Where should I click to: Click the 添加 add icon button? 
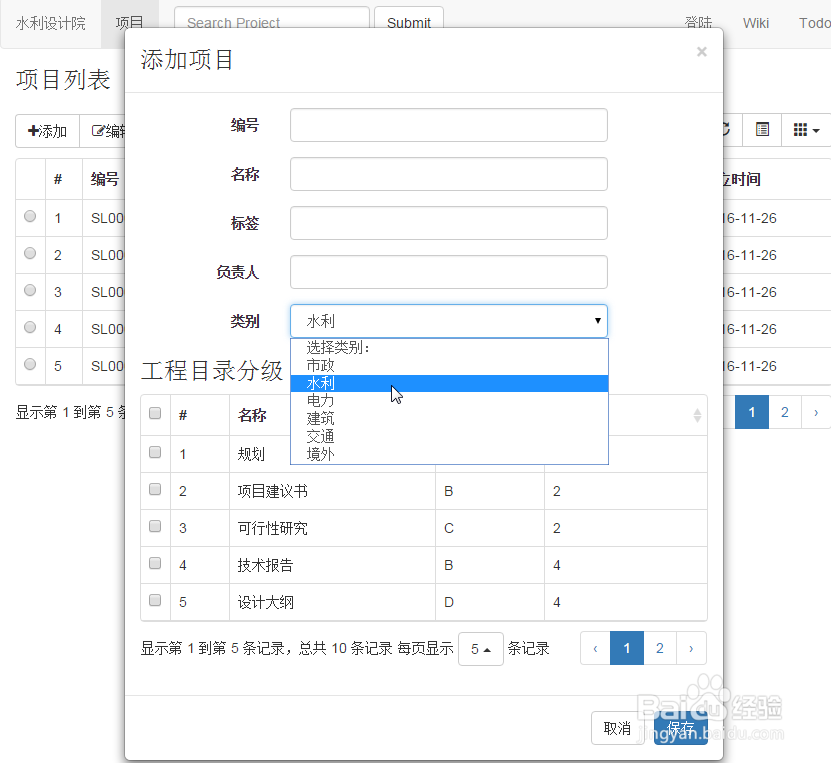[x=46, y=130]
